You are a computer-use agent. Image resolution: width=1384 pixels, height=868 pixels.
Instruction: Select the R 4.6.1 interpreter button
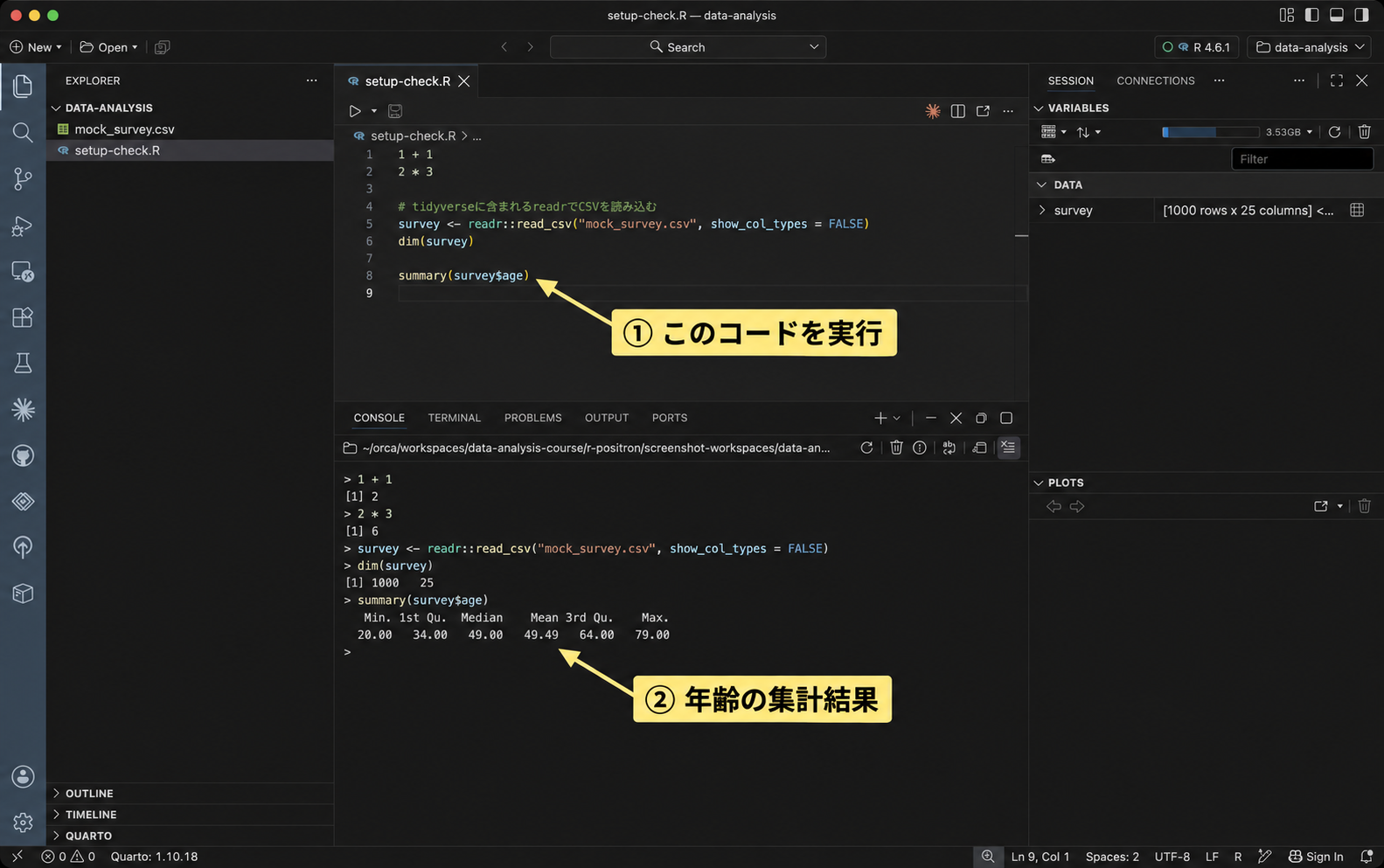coord(1197,47)
